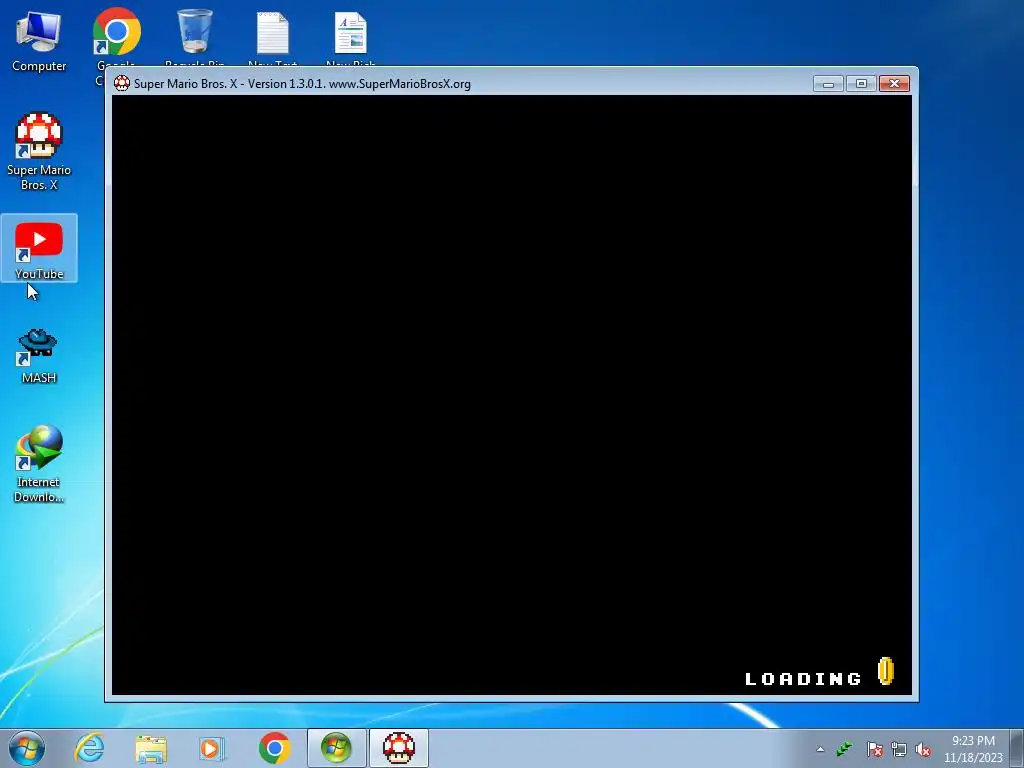Click Super Mario Bros. X taskbar button
1024x768 pixels.
398,748
